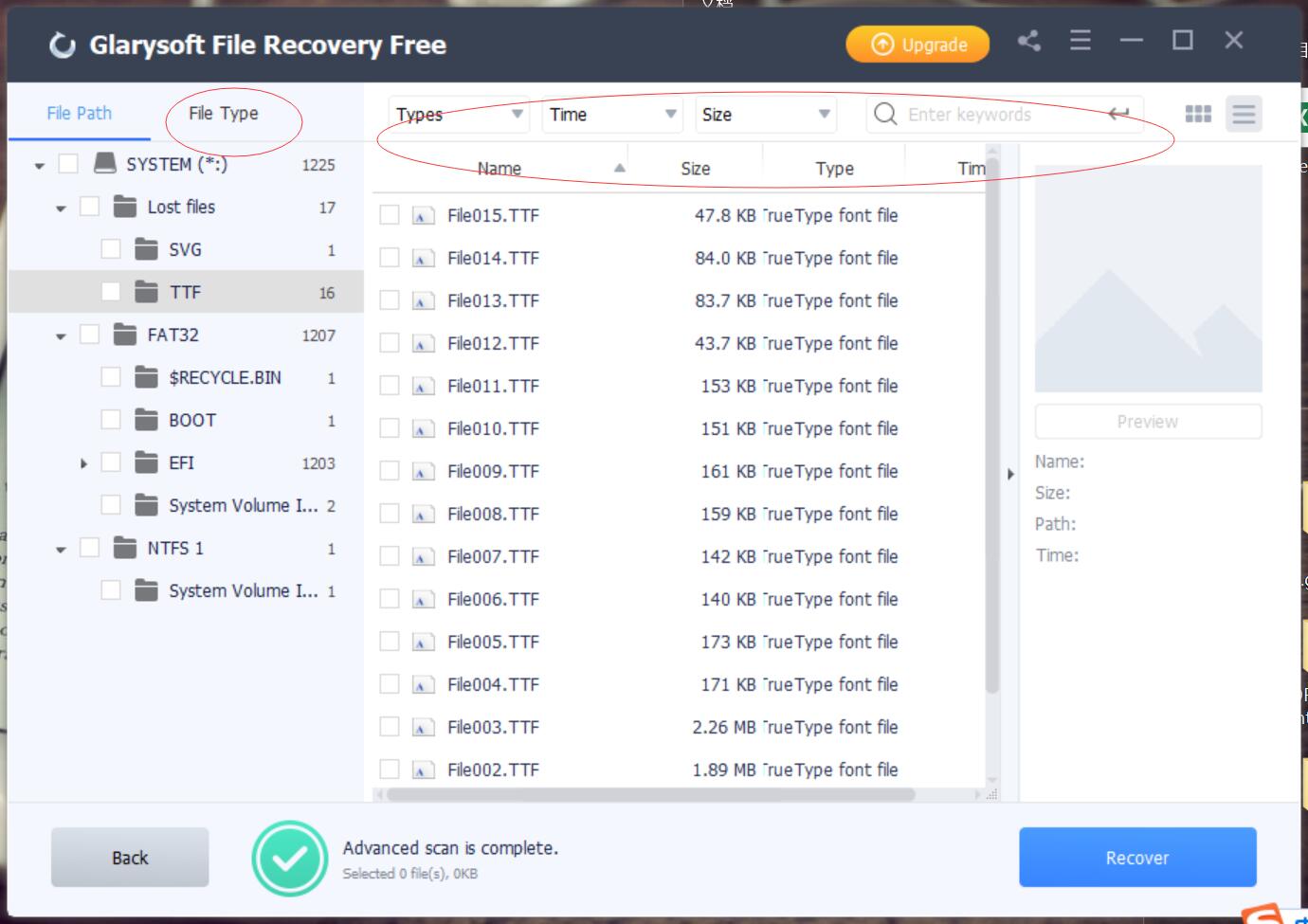Click the Lost files folder icon
1308x924 pixels.
(x=125, y=207)
